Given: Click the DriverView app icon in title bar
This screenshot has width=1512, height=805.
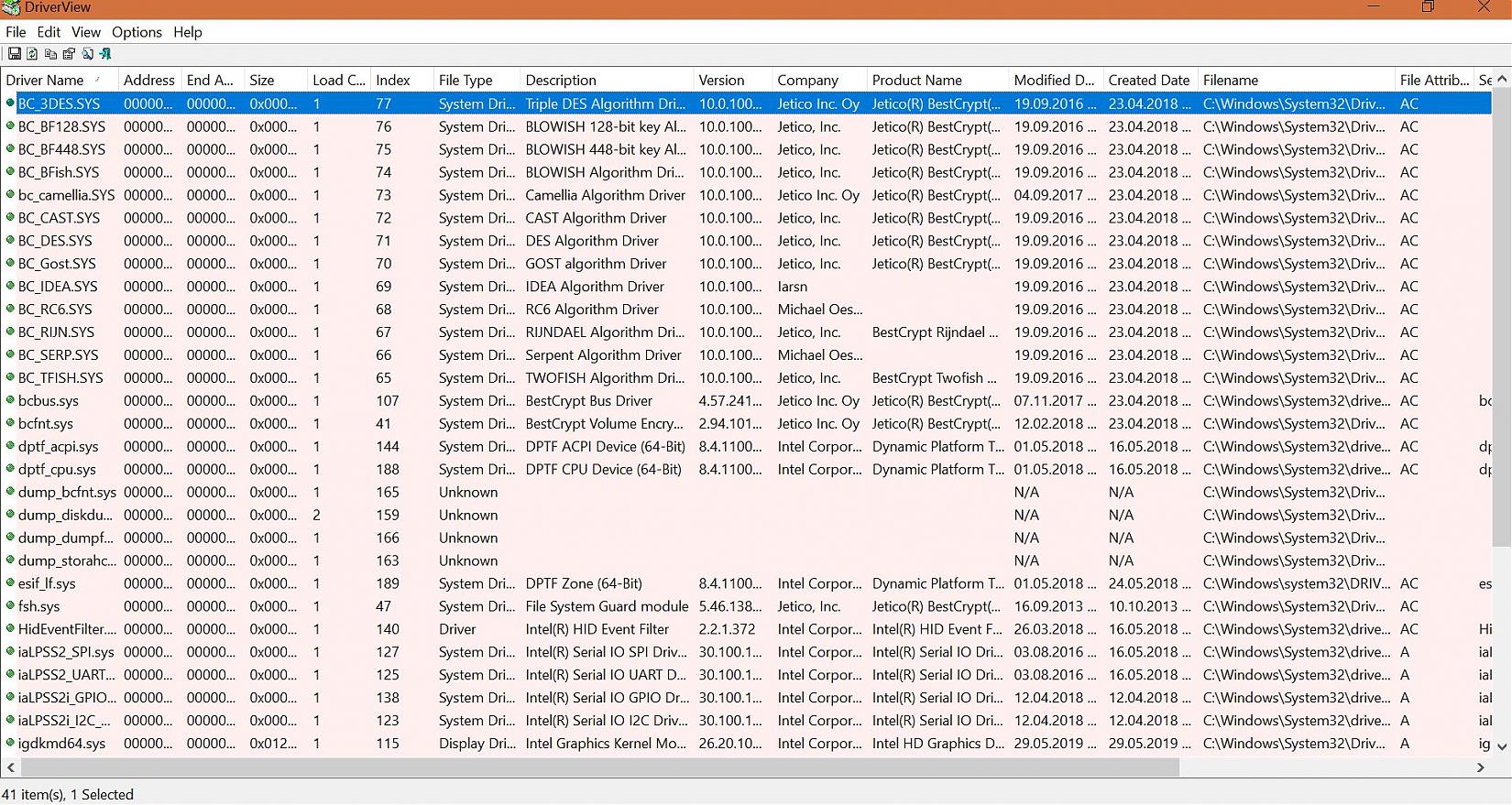Looking at the screenshot, I should pos(11,7).
